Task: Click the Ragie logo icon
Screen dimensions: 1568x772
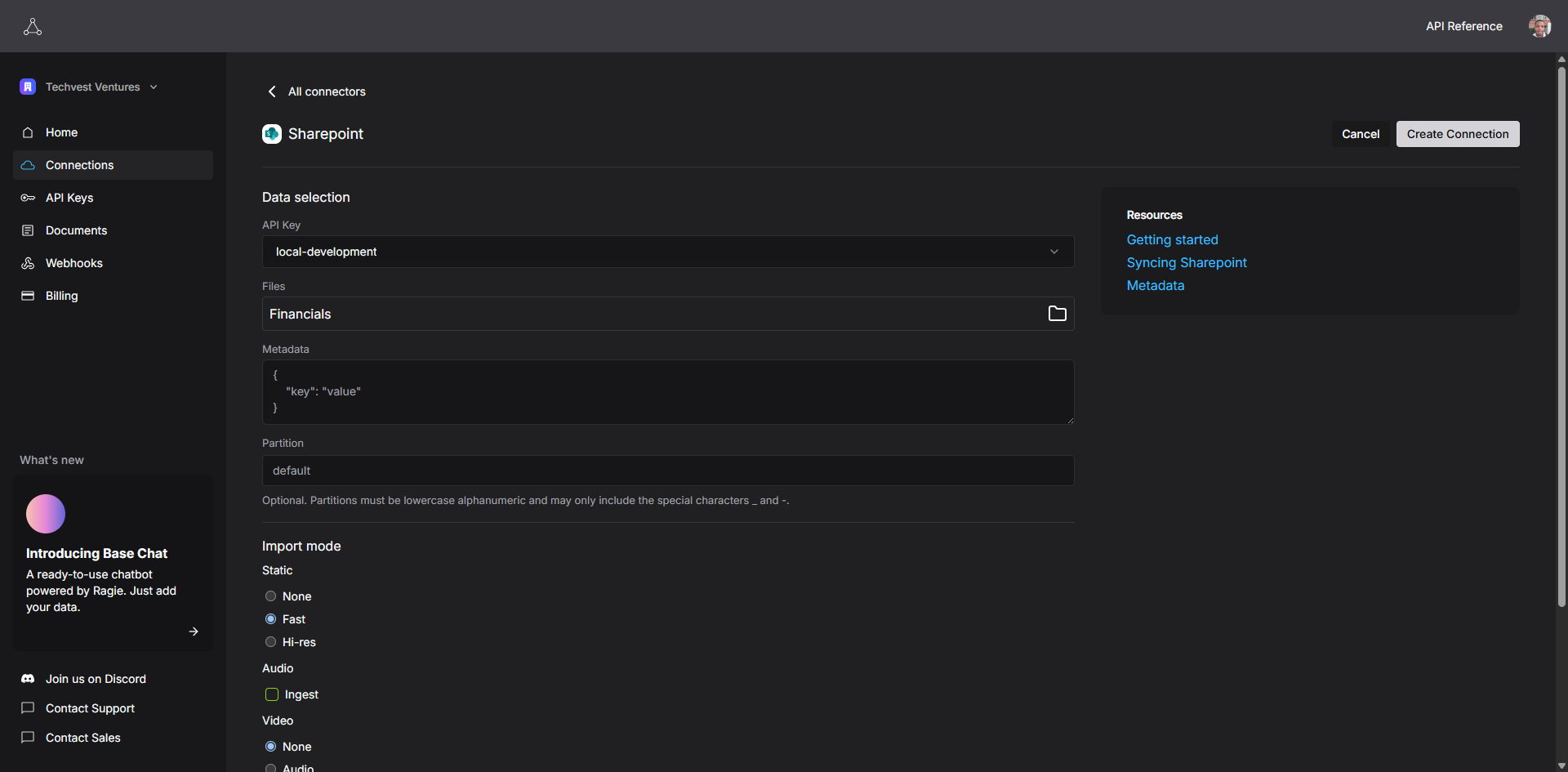Action: [33, 27]
